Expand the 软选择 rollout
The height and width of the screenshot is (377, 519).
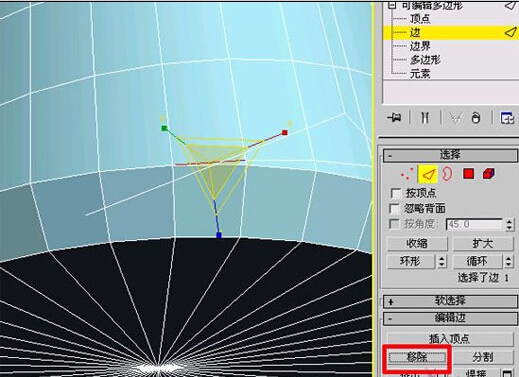450,301
